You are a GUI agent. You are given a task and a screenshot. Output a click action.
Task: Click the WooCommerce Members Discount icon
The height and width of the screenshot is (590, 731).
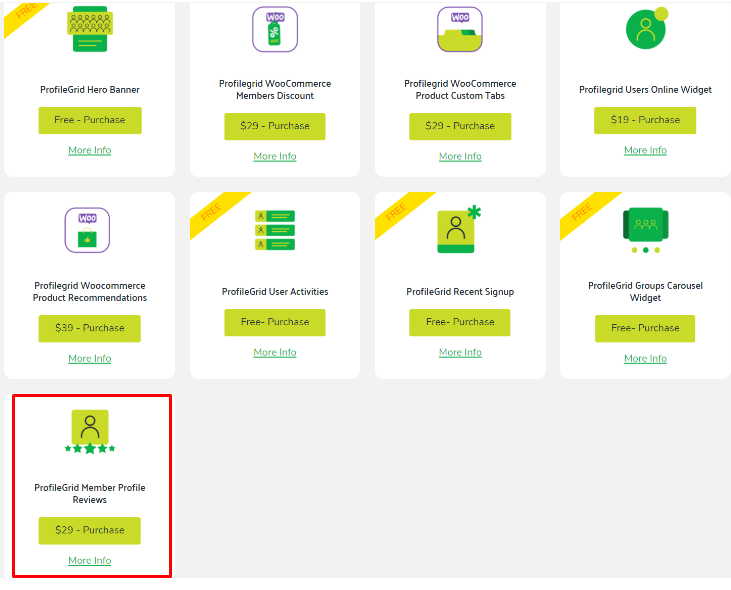click(x=275, y=29)
